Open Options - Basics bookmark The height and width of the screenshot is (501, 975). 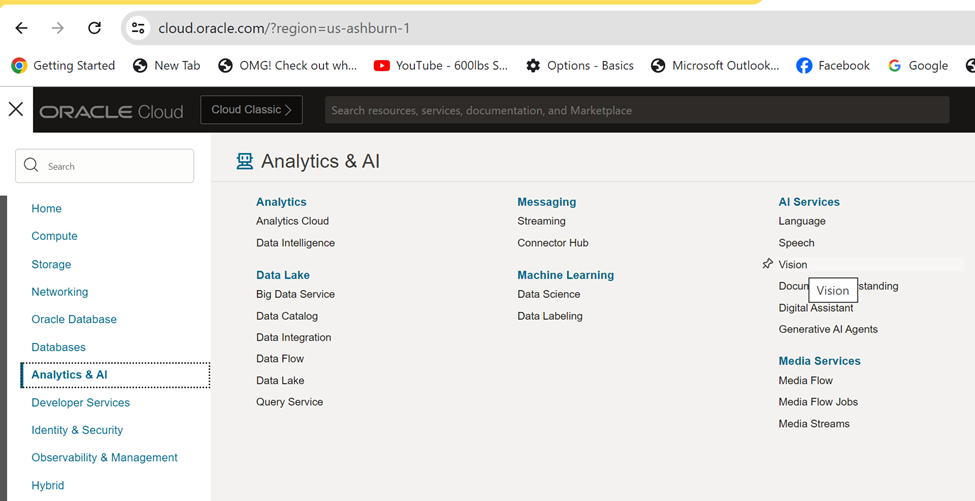[580, 65]
